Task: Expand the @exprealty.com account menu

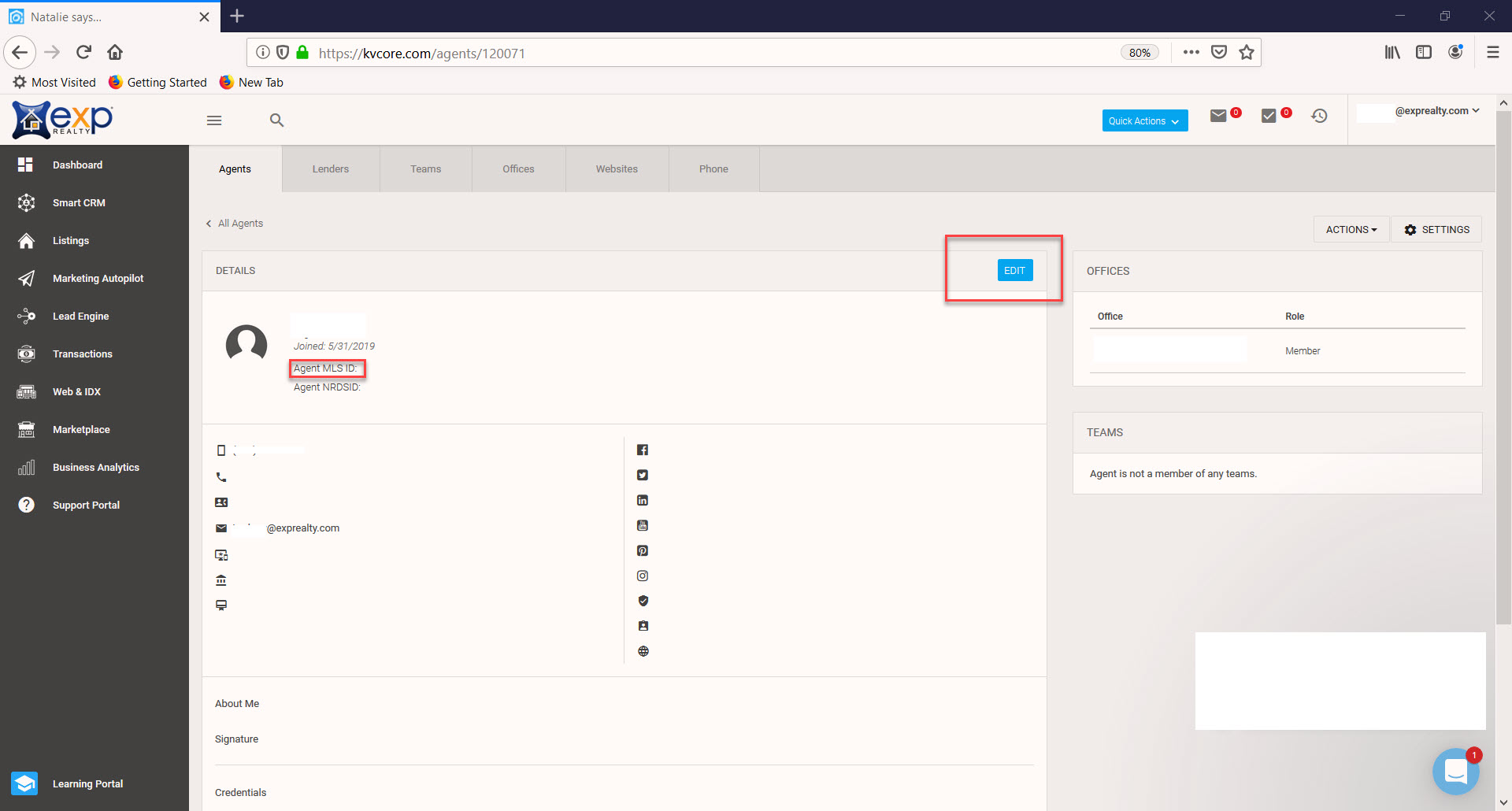Action: click(x=1437, y=111)
